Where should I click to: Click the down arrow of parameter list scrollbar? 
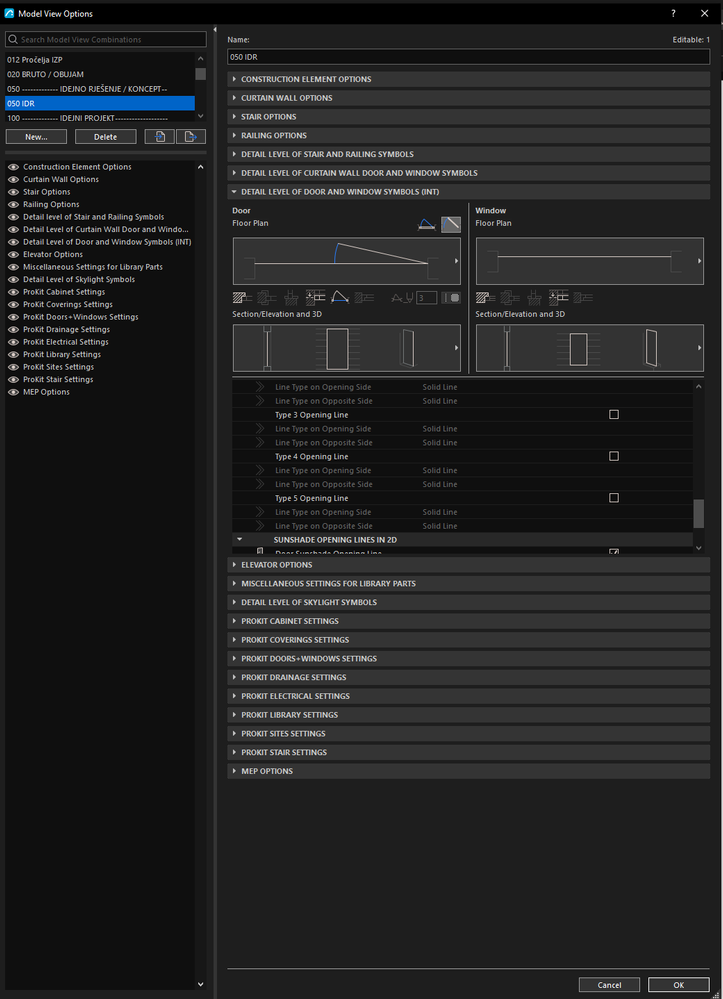[x=699, y=548]
